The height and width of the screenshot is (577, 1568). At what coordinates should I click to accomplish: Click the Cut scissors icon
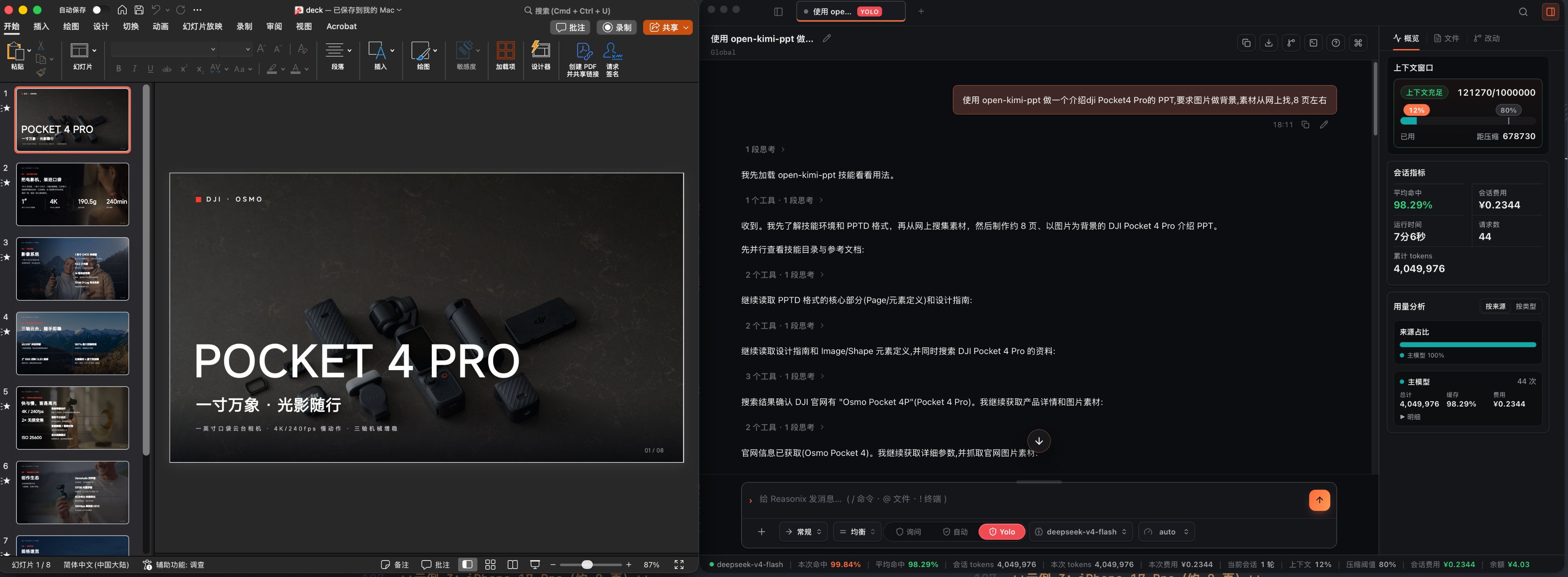point(41,46)
